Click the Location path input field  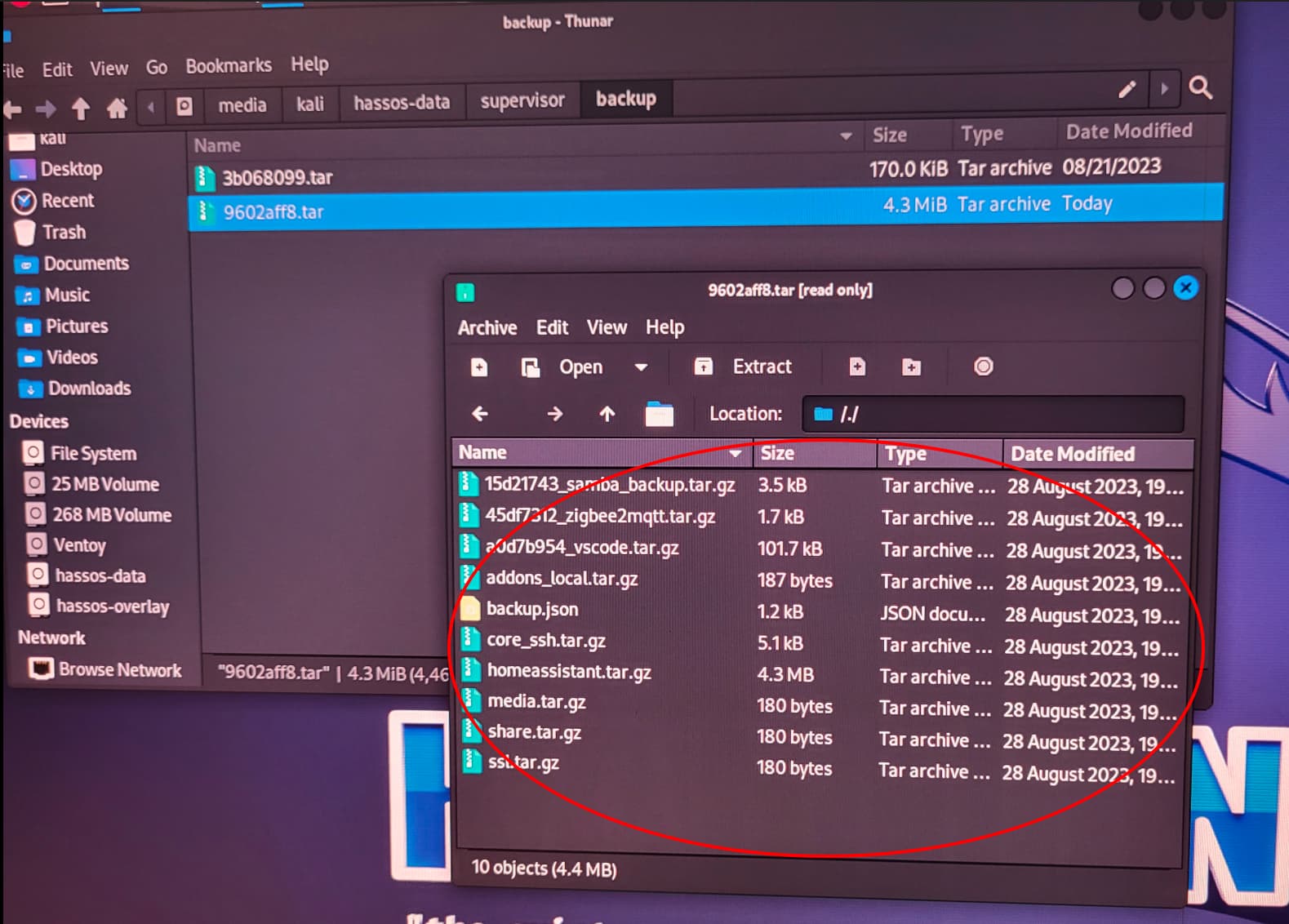(993, 414)
